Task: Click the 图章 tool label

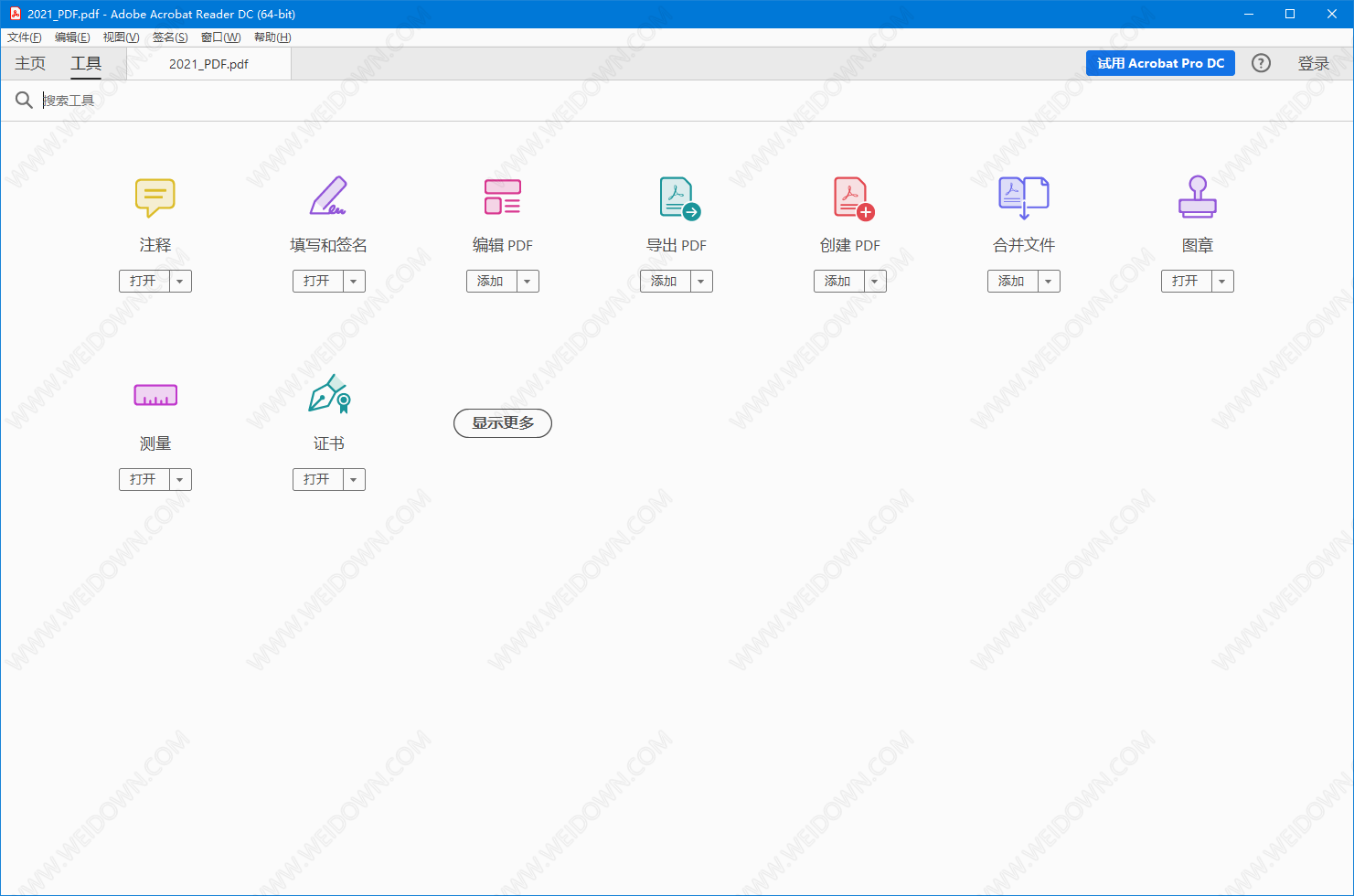Action: pyautogui.click(x=1198, y=245)
